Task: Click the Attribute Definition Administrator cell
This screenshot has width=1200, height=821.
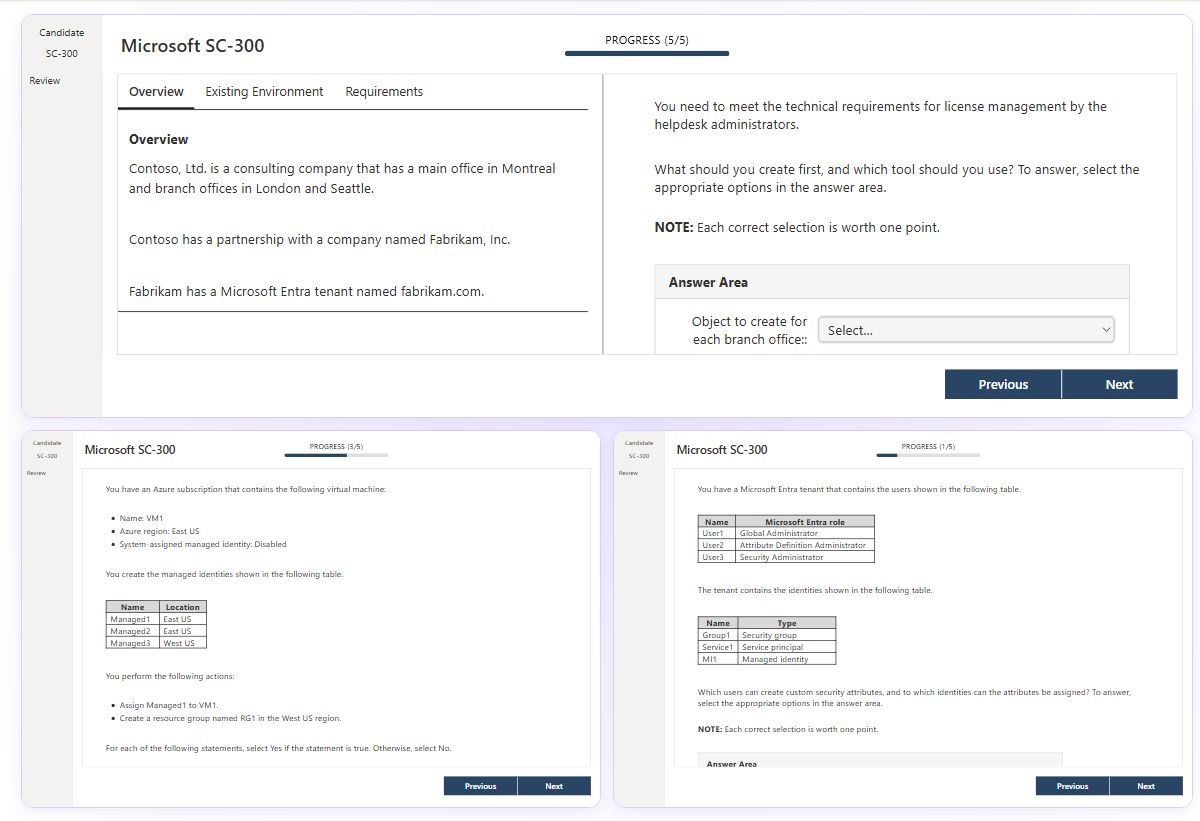Action: pos(805,545)
